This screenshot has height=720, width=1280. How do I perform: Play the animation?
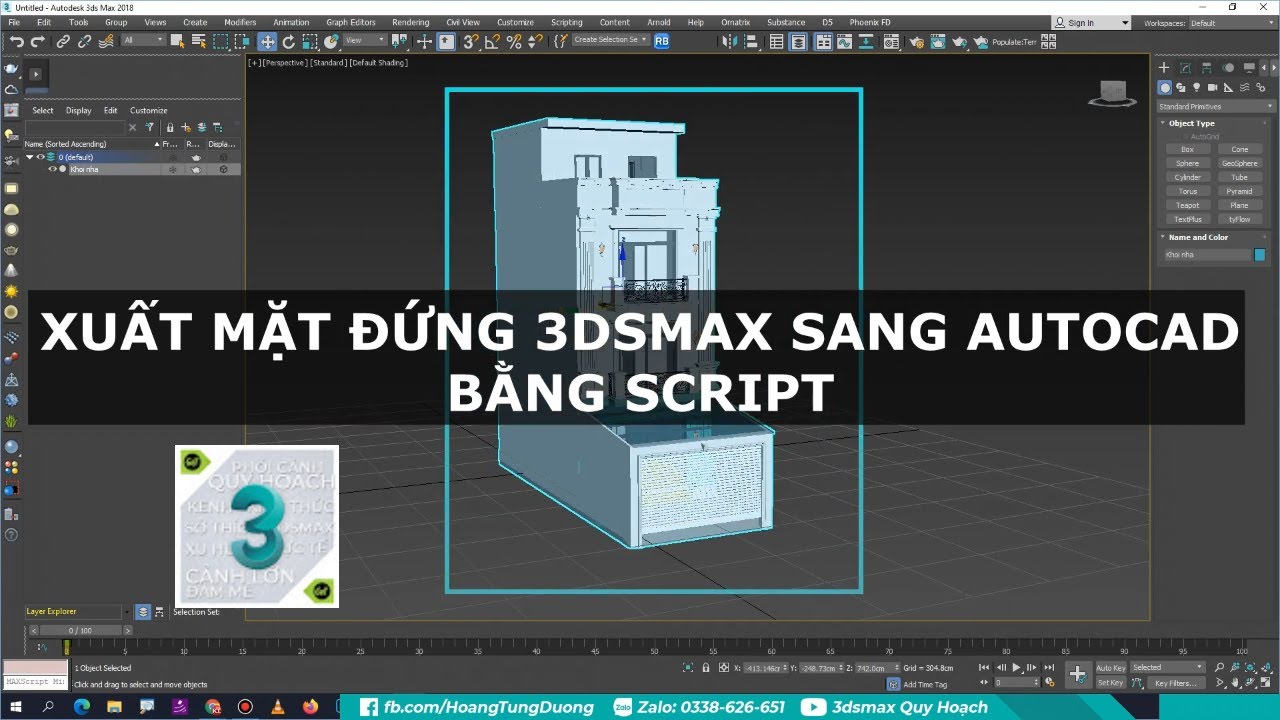pyautogui.click(x=1017, y=667)
